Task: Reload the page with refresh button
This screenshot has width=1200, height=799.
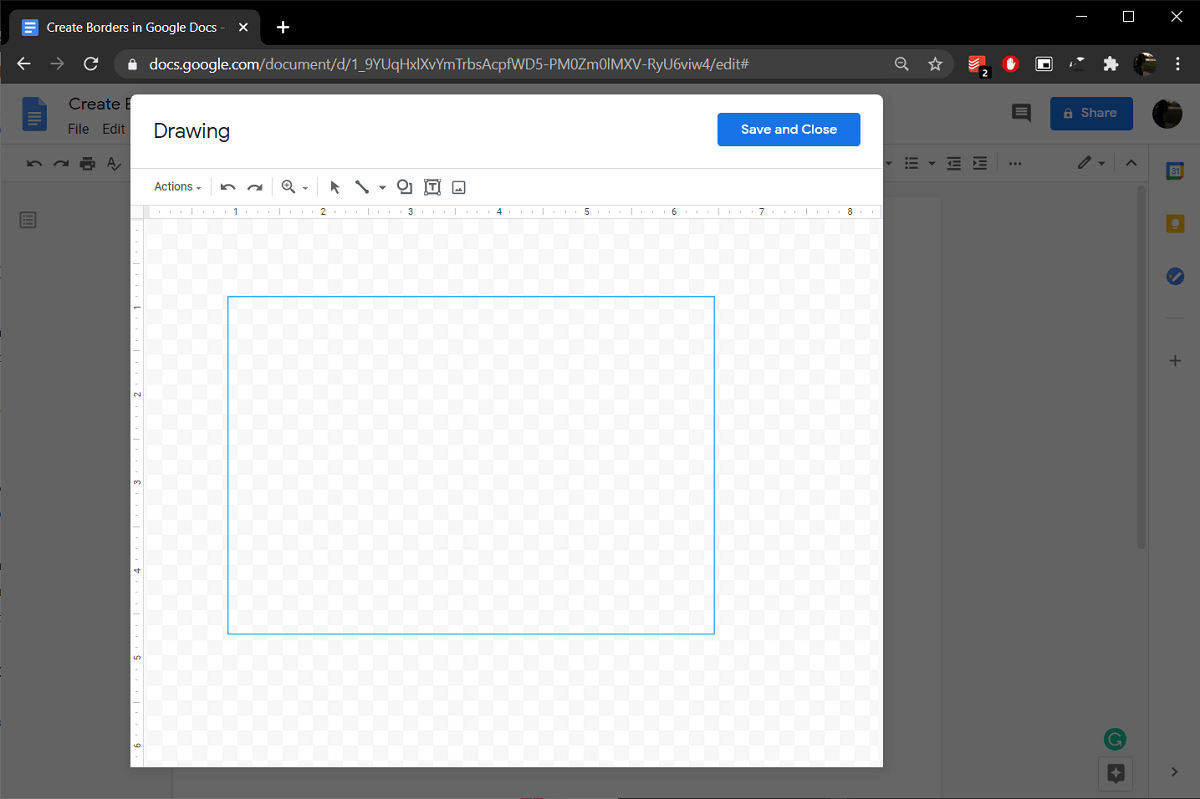Action: point(91,64)
